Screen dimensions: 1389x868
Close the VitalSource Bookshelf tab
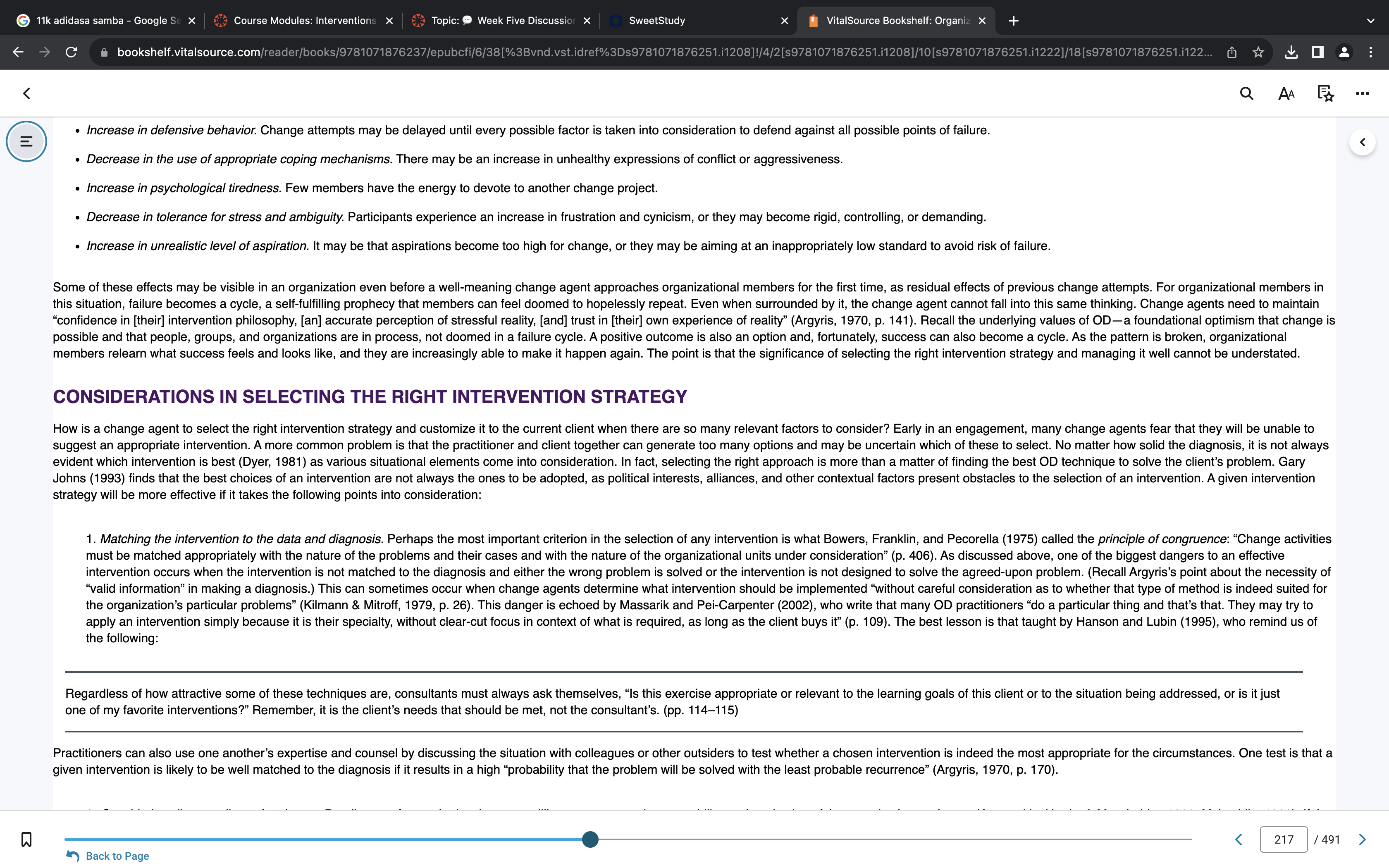click(982, 21)
